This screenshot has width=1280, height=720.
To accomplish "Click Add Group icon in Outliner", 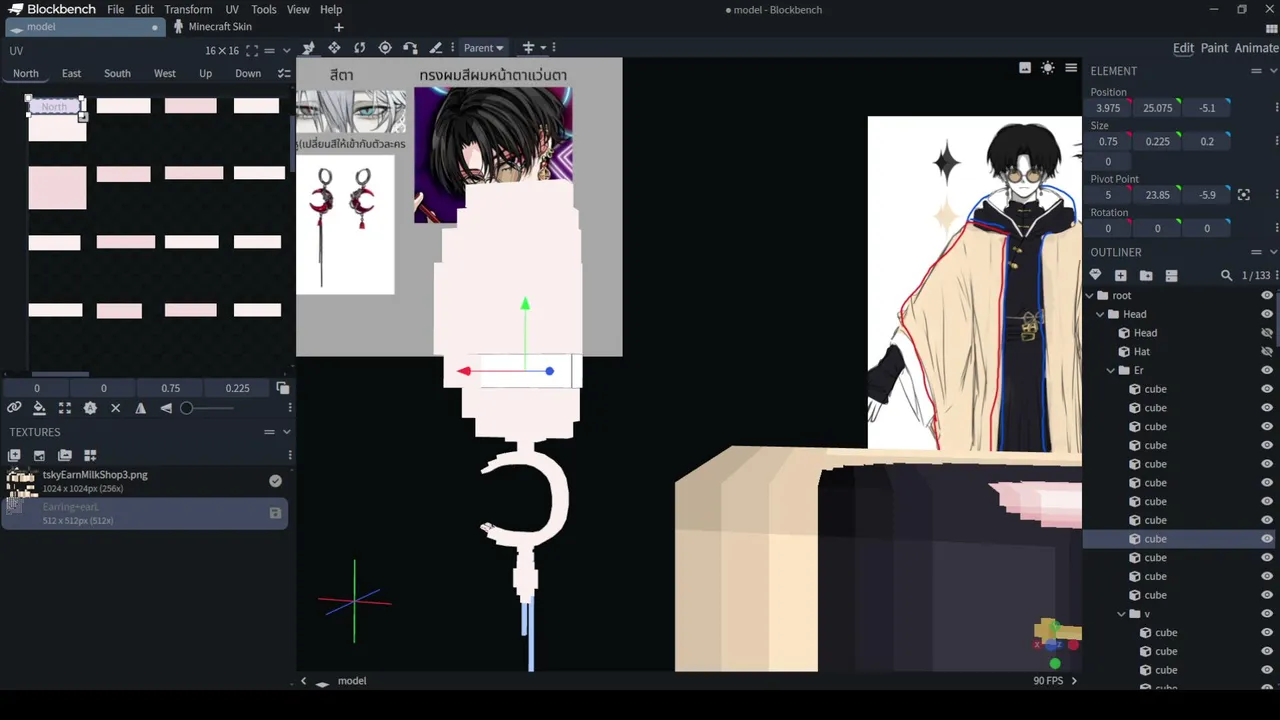I will [1146, 275].
